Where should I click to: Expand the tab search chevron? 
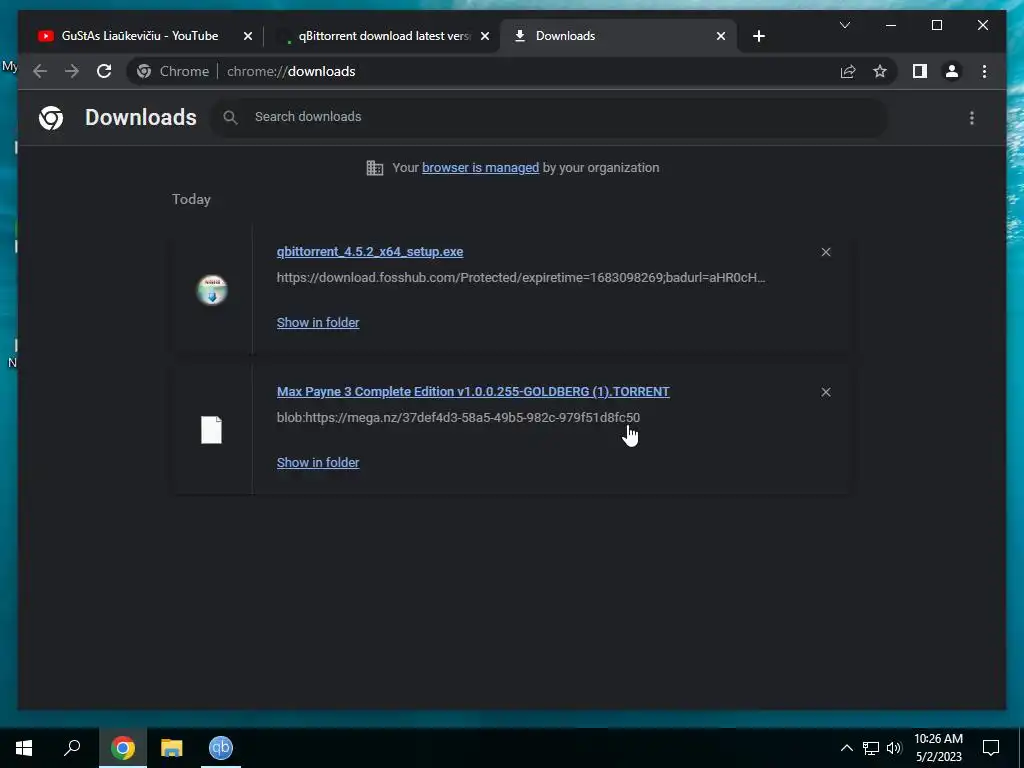[844, 25]
